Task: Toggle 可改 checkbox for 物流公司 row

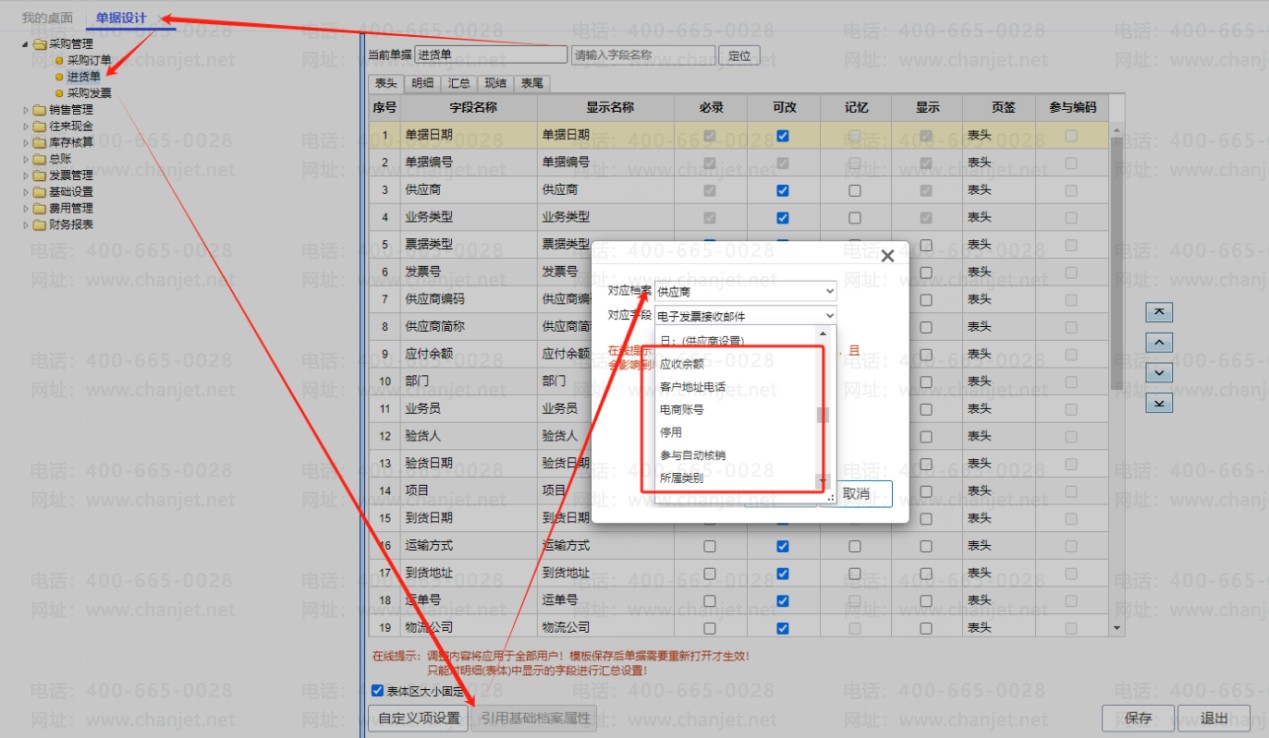Action: (x=783, y=628)
